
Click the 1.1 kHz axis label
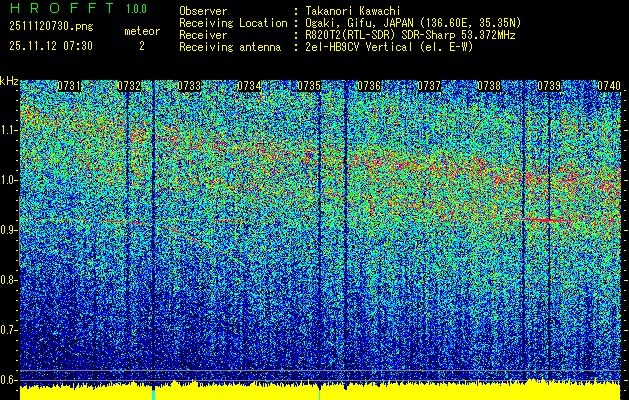[9, 129]
